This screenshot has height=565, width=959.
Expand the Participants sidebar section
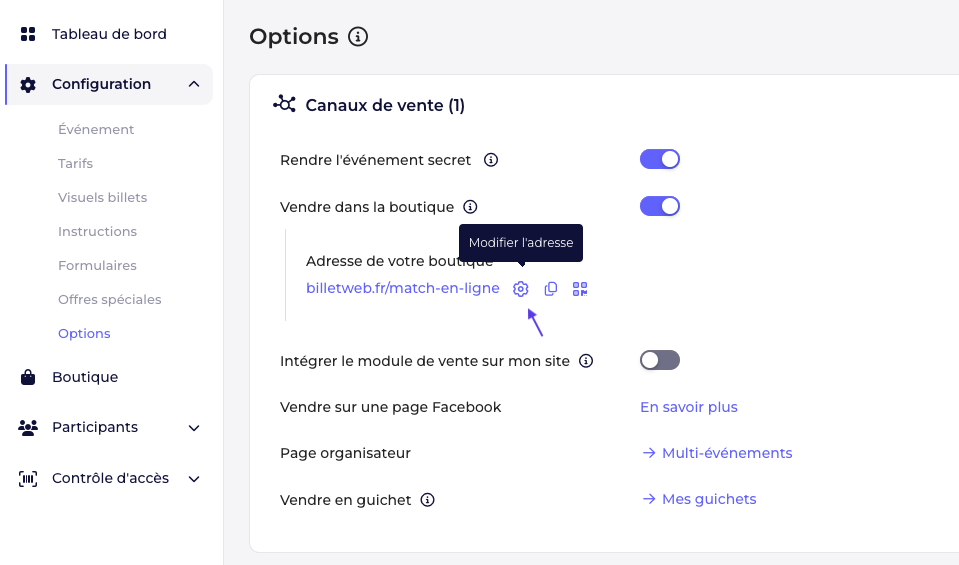(194, 428)
